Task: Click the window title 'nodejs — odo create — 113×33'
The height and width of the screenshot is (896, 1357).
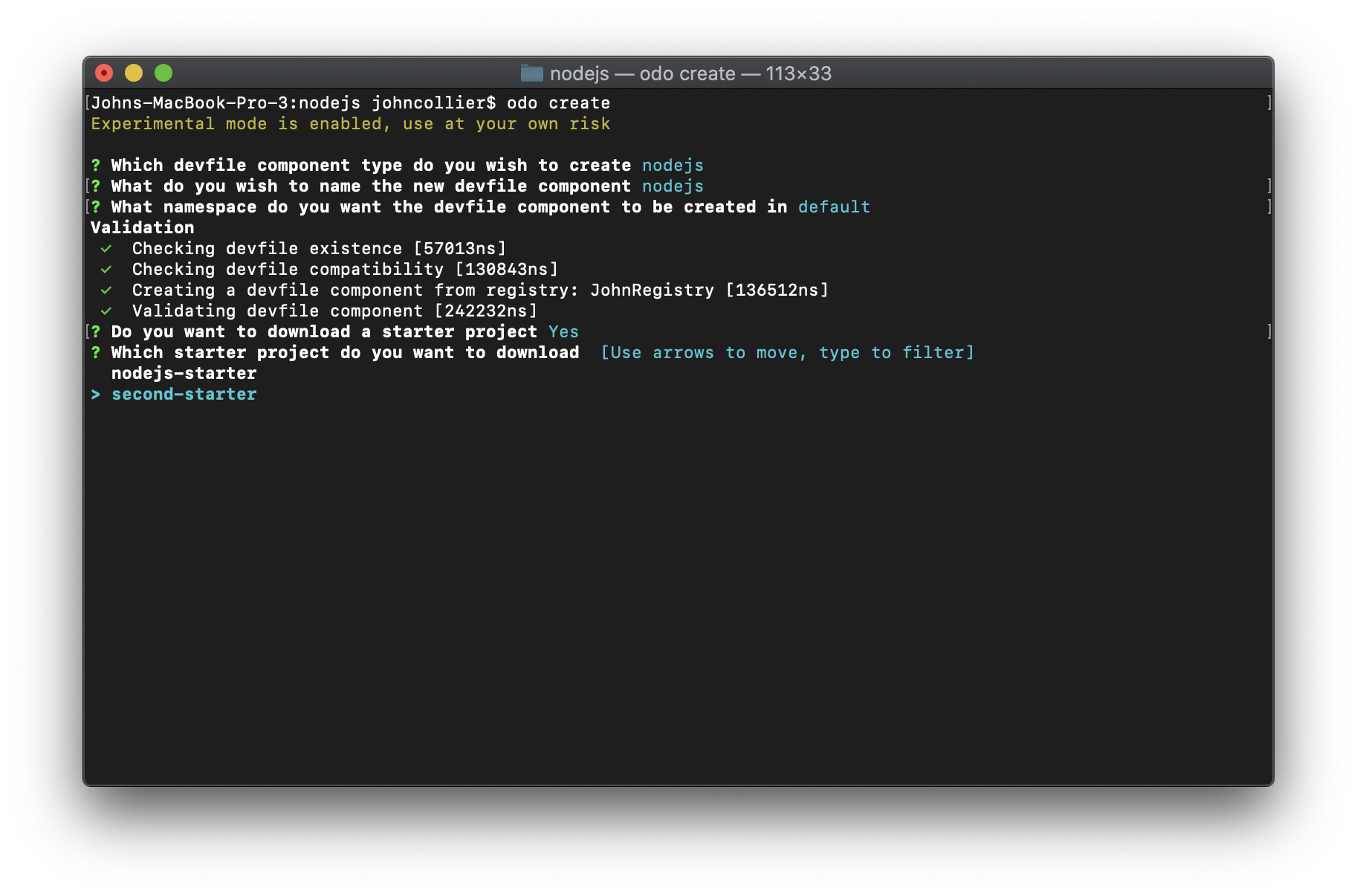Action: pyautogui.click(x=690, y=74)
